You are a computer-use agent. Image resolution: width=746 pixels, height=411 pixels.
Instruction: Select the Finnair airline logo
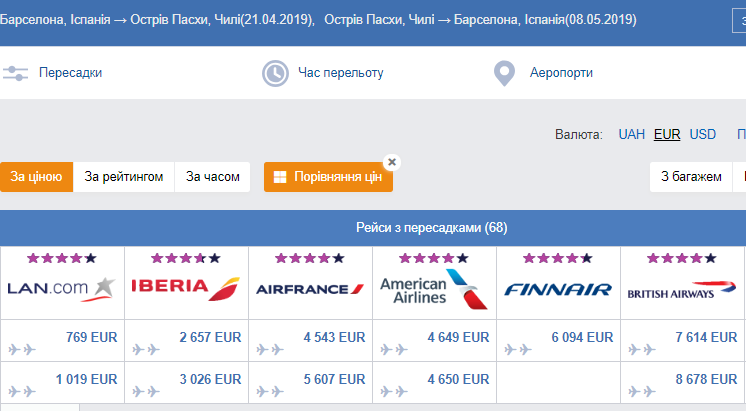[x=558, y=289]
